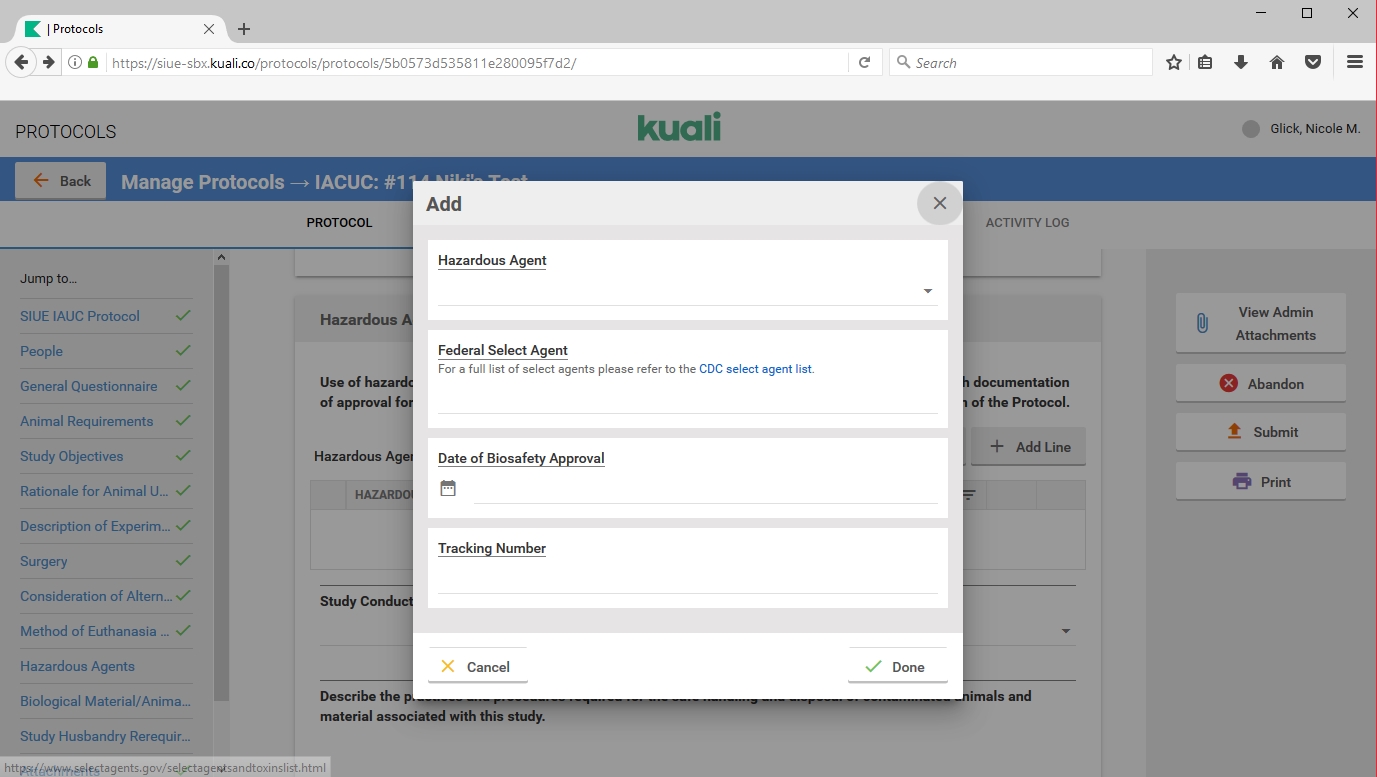This screenshot has height=777, width=1377.
Task: Go to browser home icon
Action: point(1277,62)
